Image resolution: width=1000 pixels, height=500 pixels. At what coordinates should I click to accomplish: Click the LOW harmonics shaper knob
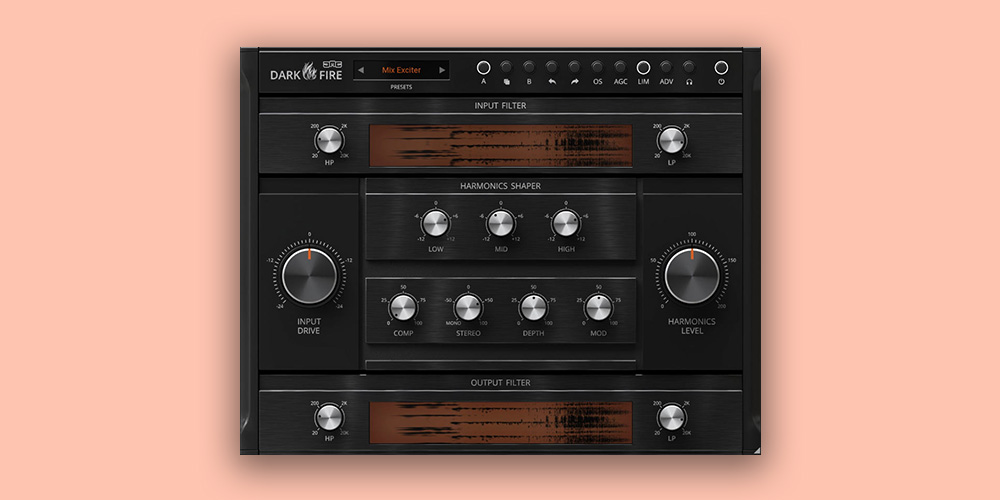coord(436,223)
